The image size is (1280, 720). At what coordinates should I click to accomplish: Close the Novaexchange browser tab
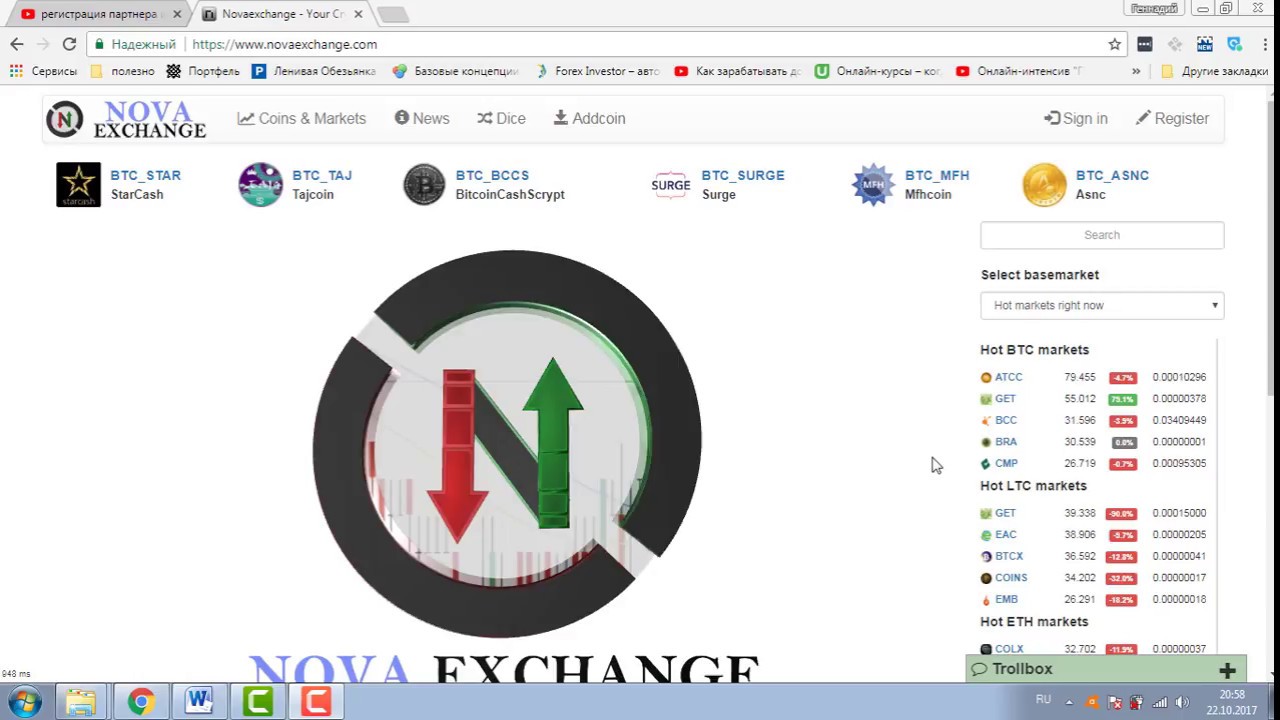(358, 14)
